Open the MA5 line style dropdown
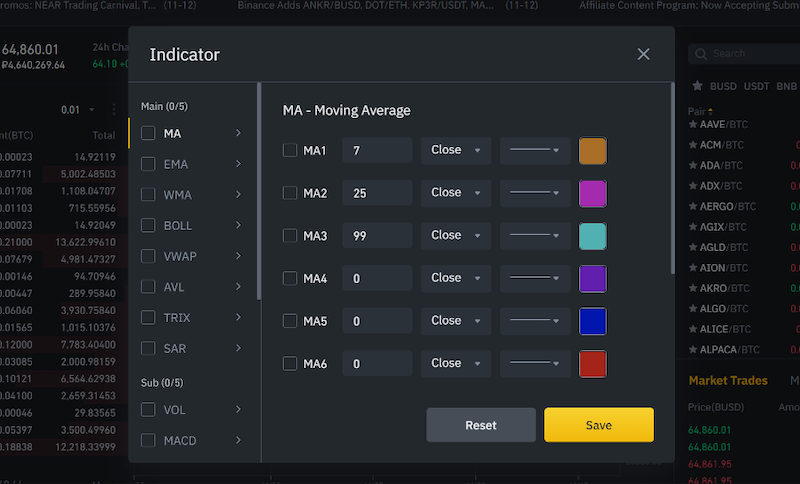 (x=535, y=321)
